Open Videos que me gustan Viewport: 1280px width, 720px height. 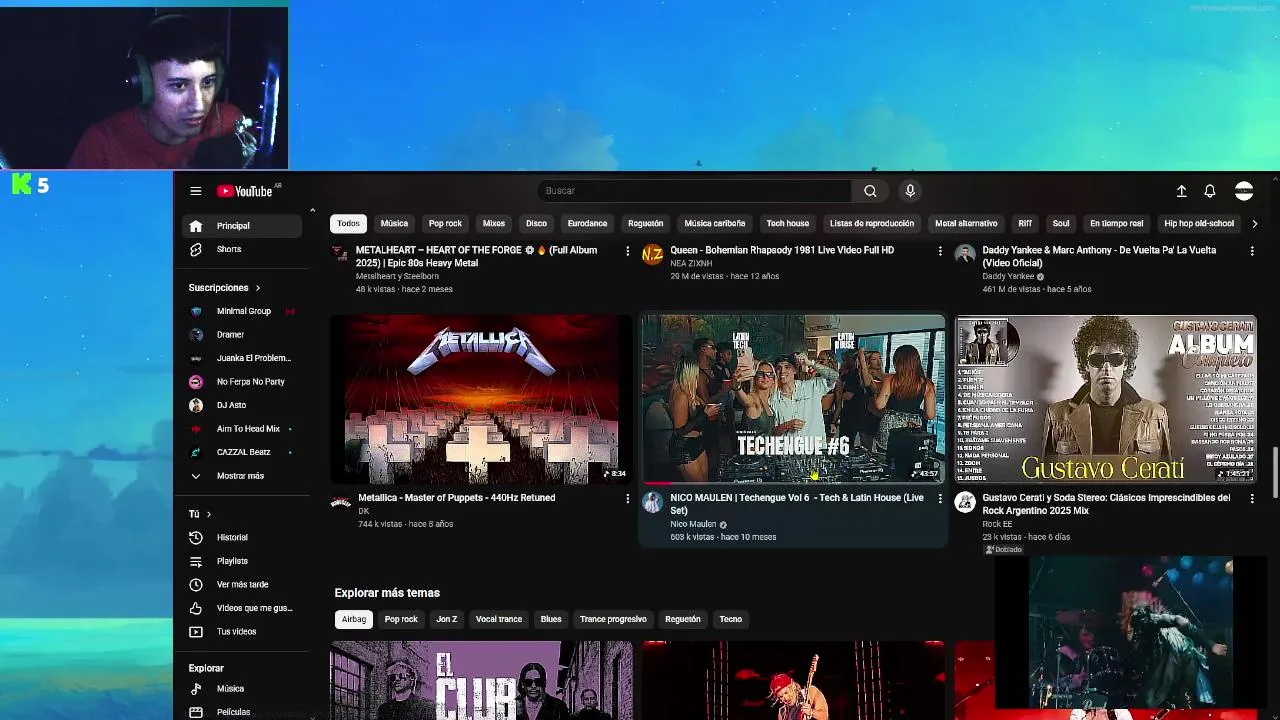[242, 608]
